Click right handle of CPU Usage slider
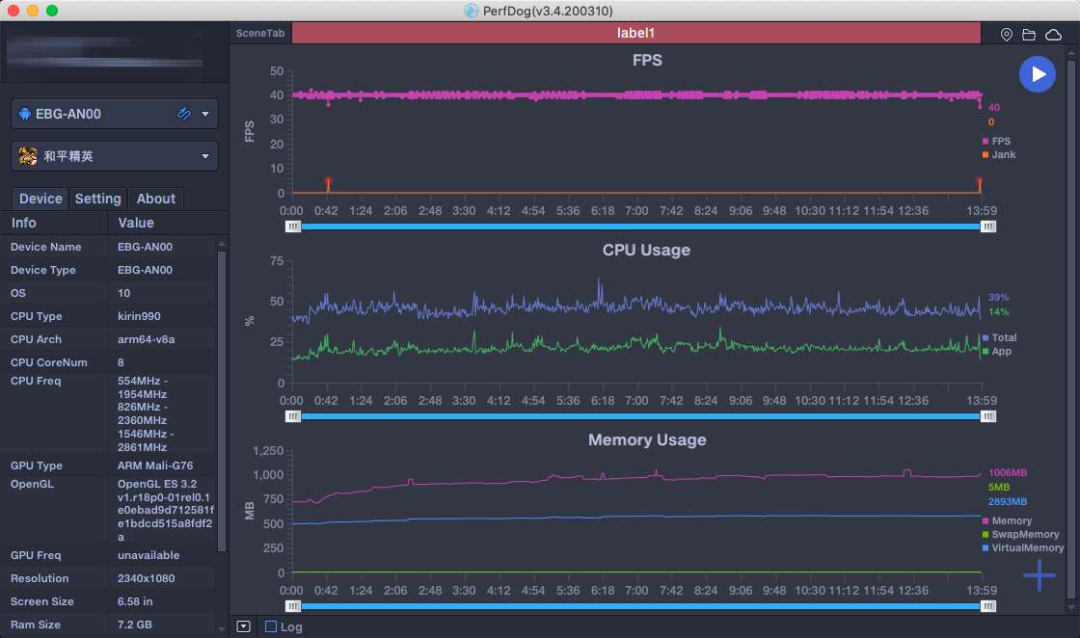The height and width of the screenshot is (638, 1080). pyautogui.click(x=988, y=416)
